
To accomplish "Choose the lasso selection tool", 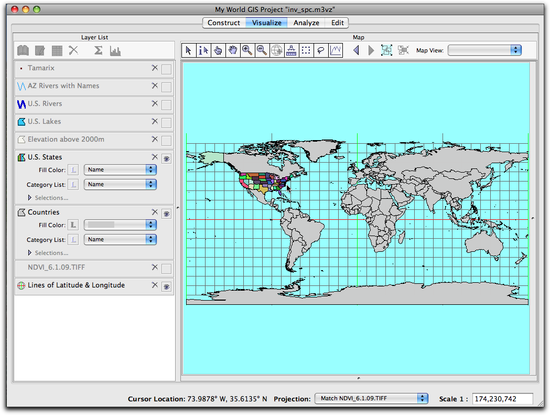I will [x=321, y=51].
